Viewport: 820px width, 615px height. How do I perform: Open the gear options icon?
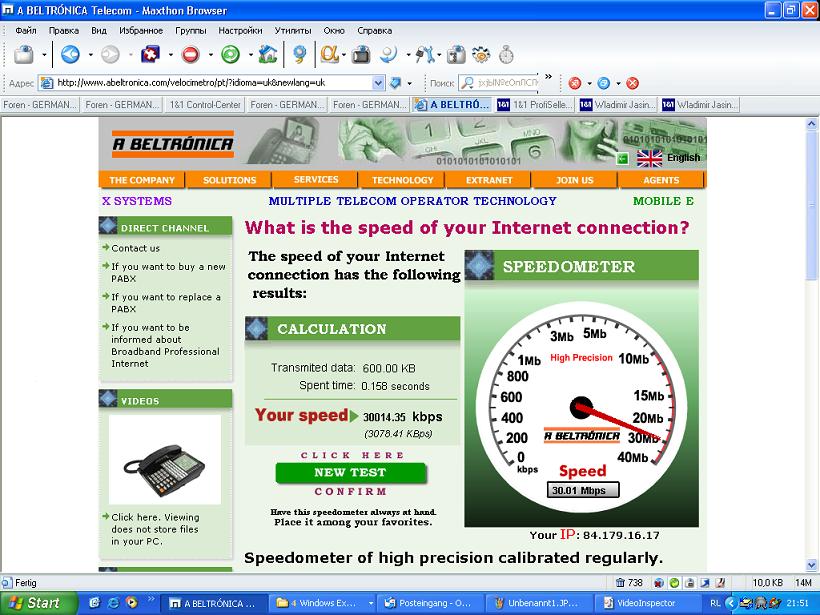point(481,54)
